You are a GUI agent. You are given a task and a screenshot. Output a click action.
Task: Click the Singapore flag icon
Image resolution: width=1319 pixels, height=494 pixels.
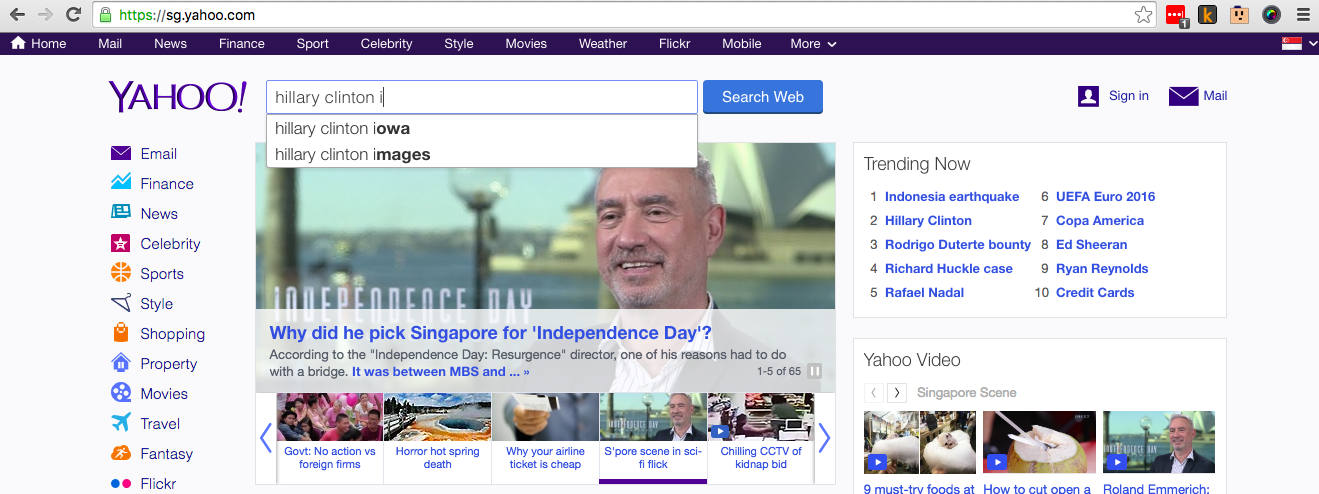(x=1292, y=44)
